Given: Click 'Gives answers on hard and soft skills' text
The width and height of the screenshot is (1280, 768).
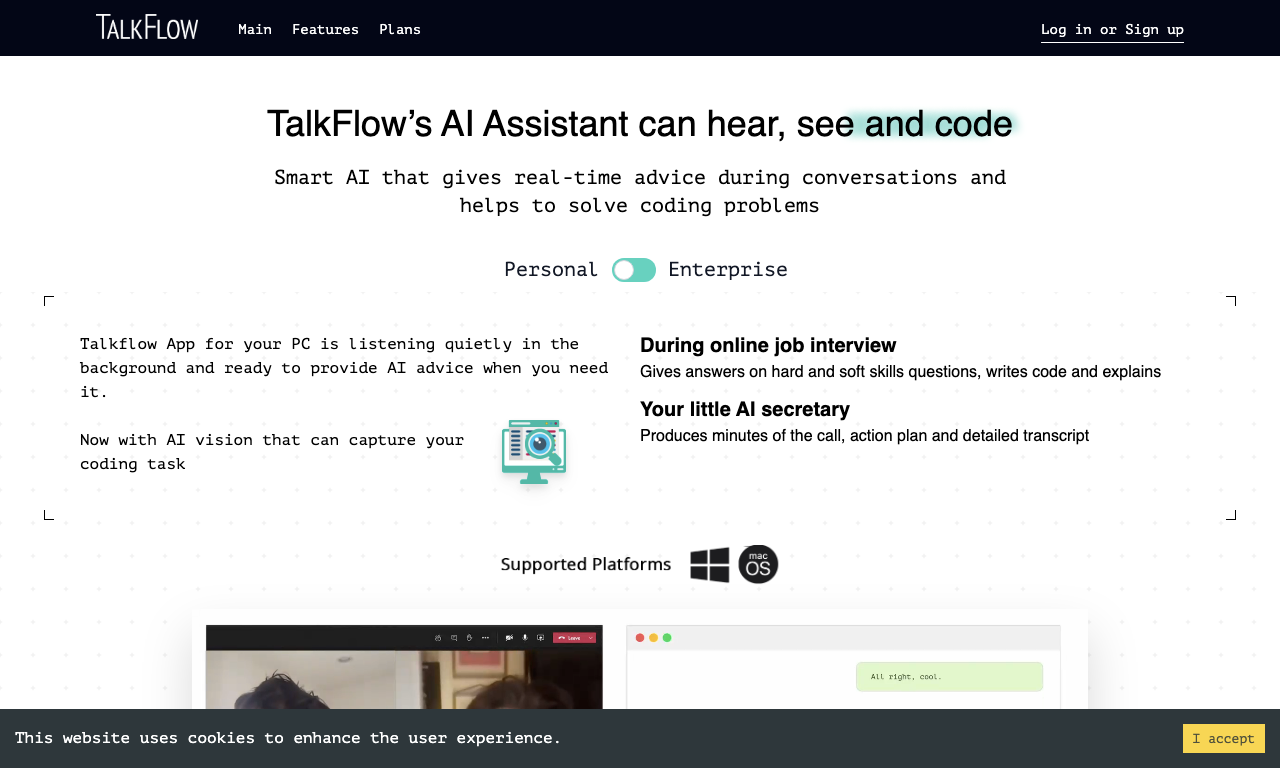Looking at the screenshot, I should click(900, 372).
